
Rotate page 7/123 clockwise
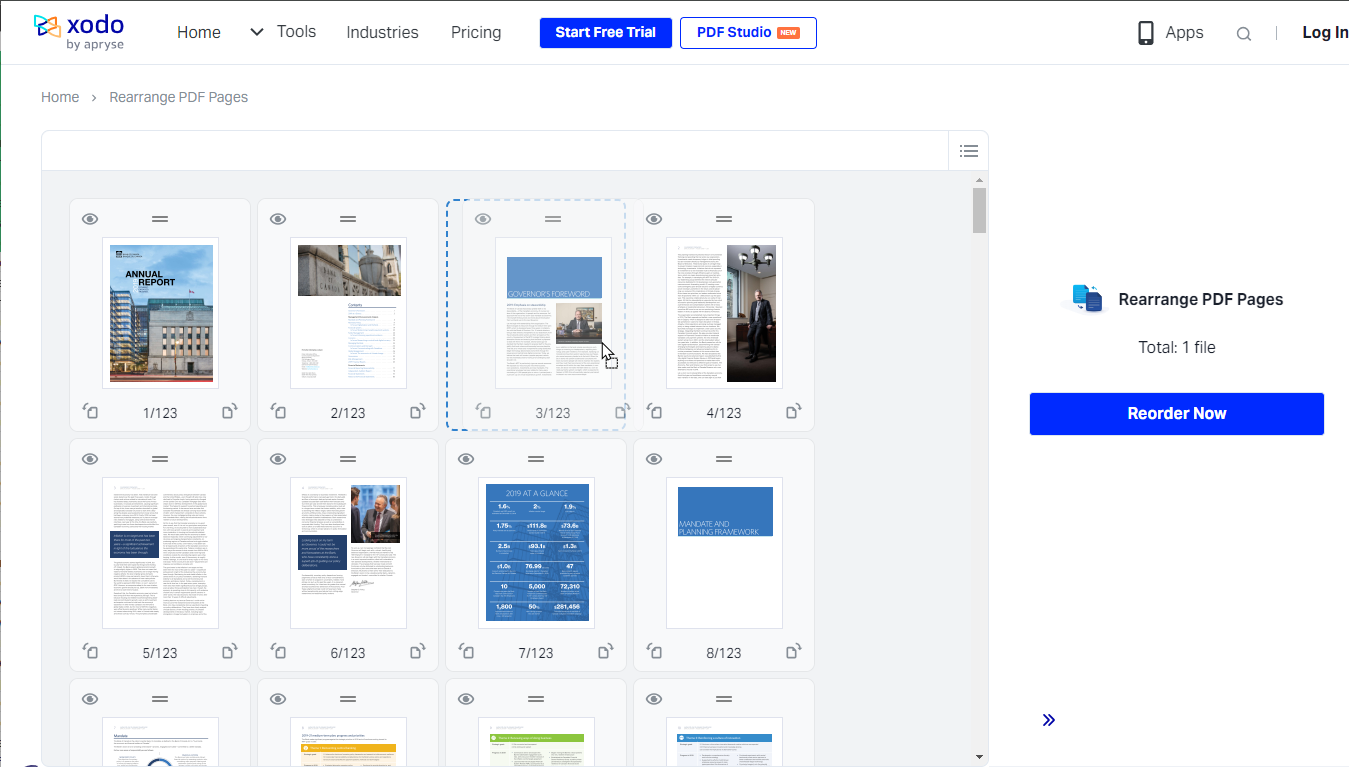[605, 651]
